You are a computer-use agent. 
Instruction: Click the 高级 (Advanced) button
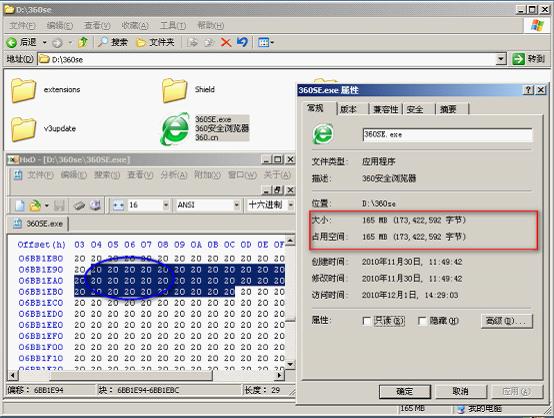click(x=507, y=321)
